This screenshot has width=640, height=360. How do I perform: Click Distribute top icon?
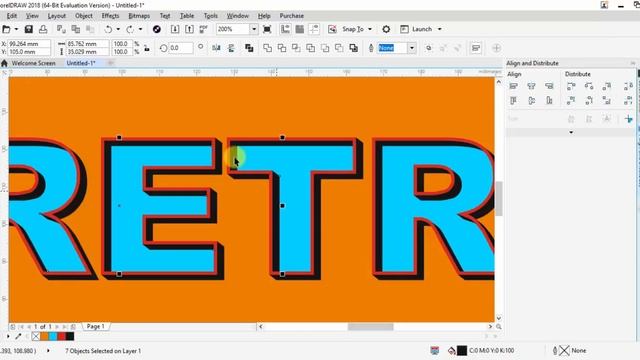[x=571, y=100]
